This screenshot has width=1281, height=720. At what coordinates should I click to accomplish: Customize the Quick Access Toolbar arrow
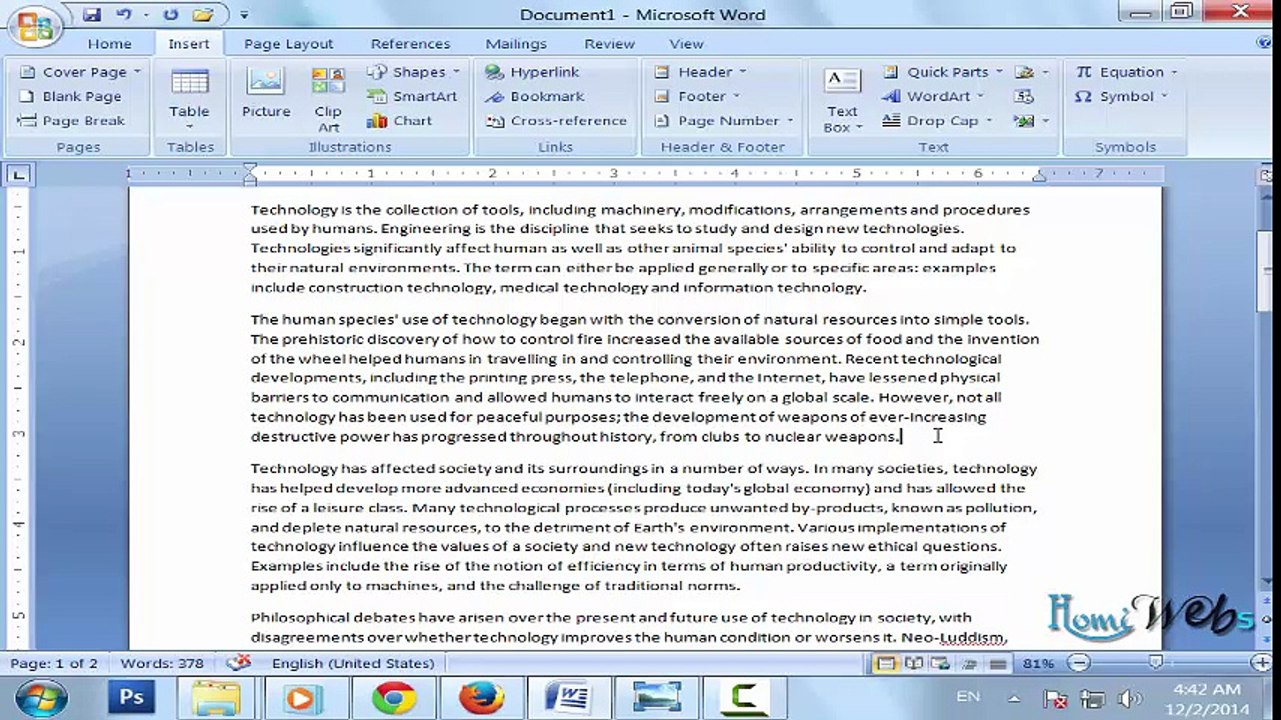click(244, 16)
